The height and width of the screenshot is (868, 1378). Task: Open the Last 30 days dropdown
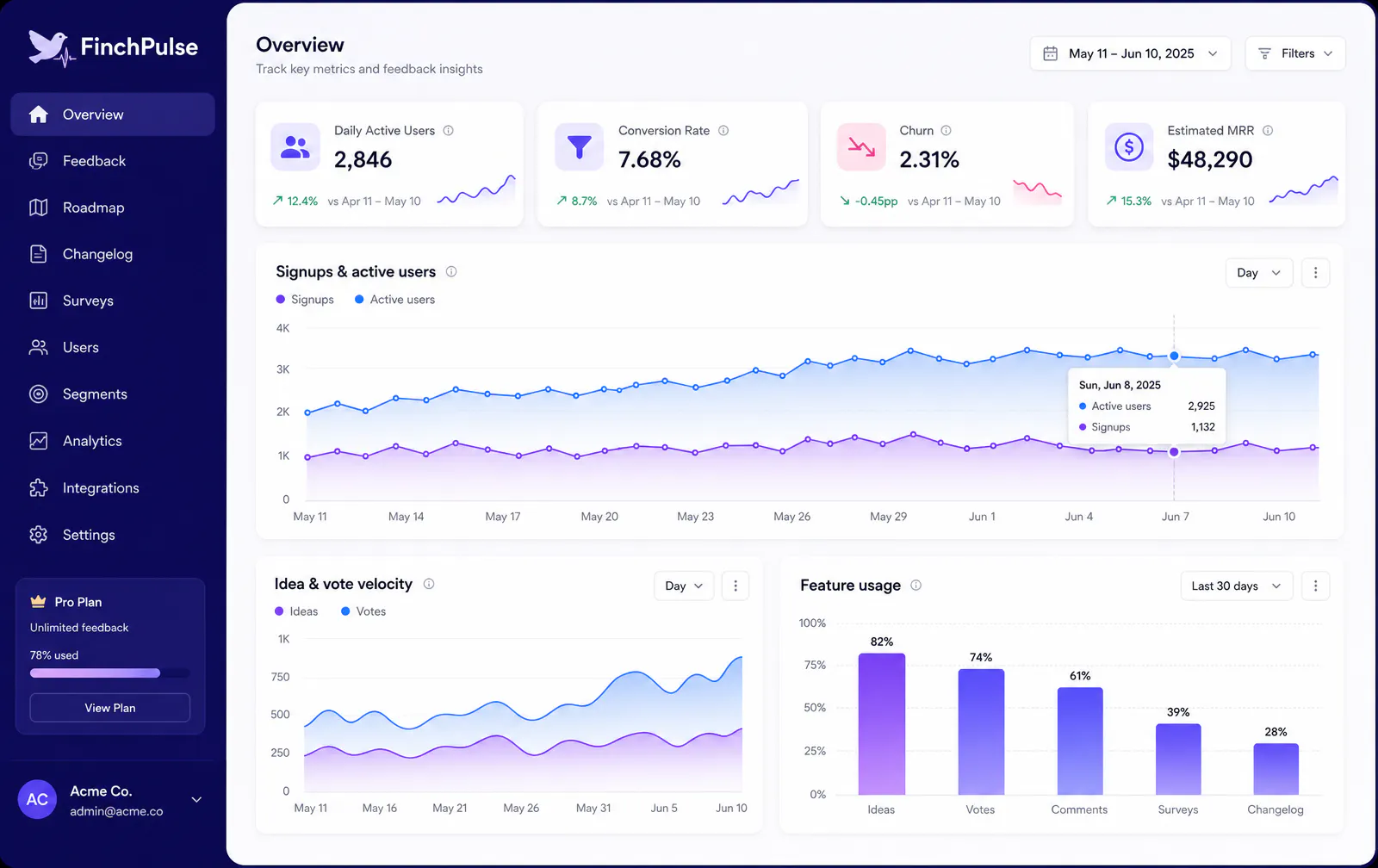1236,586
